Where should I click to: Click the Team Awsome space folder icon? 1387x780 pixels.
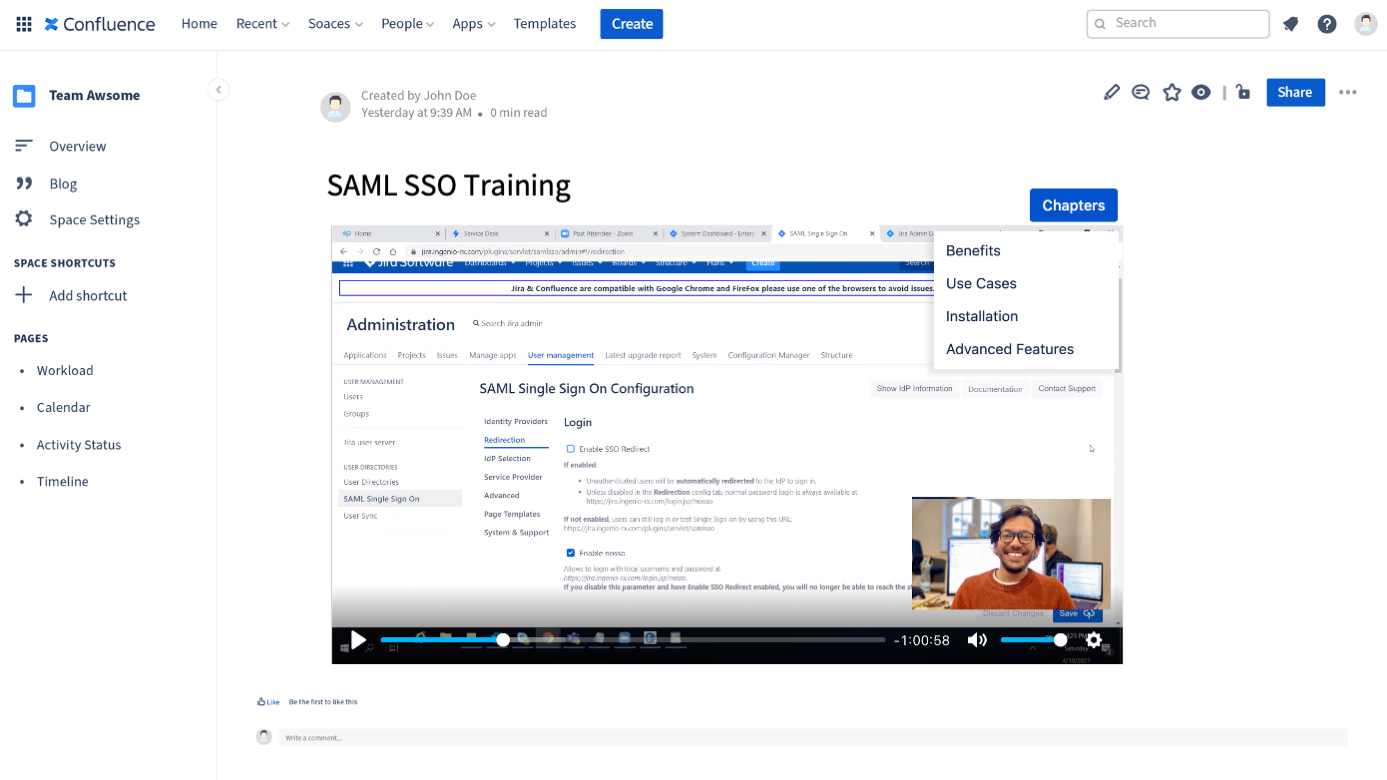pyautogui.click(x=24, y=96)
